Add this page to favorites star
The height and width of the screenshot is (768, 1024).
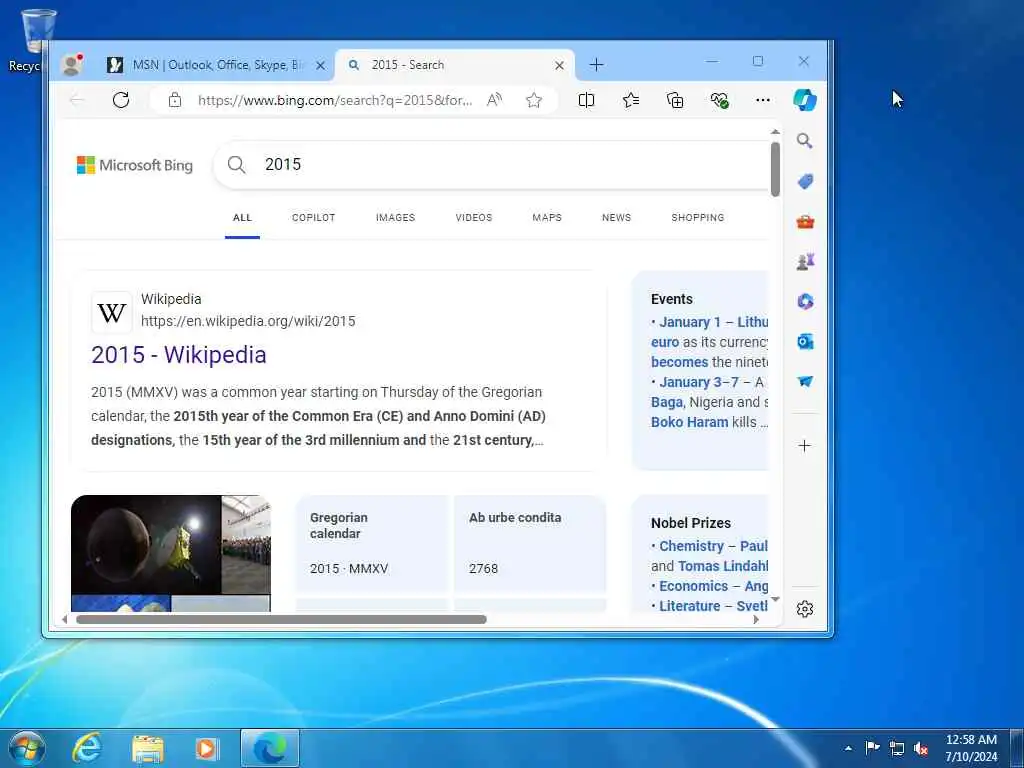pos(534,100)
